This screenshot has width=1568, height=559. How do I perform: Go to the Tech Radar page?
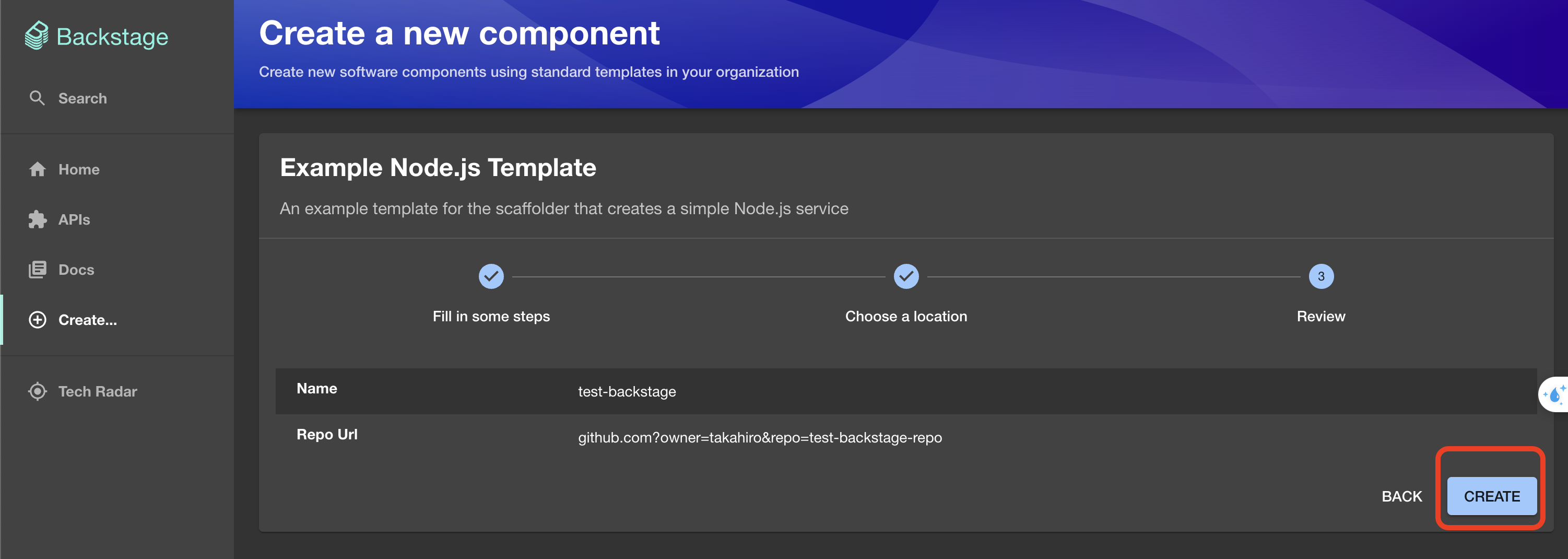coord(98,391)
